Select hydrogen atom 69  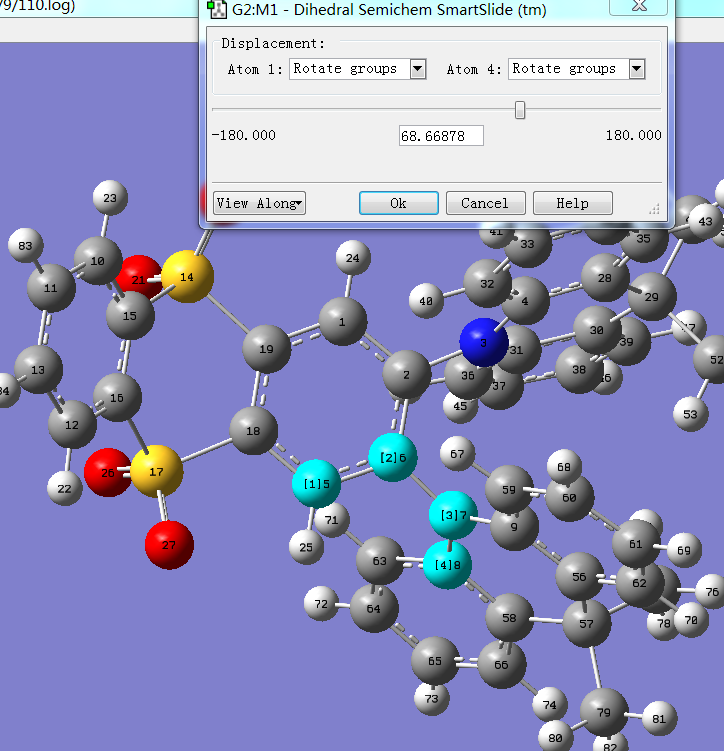pyautogui.click(x=684, y=550)
